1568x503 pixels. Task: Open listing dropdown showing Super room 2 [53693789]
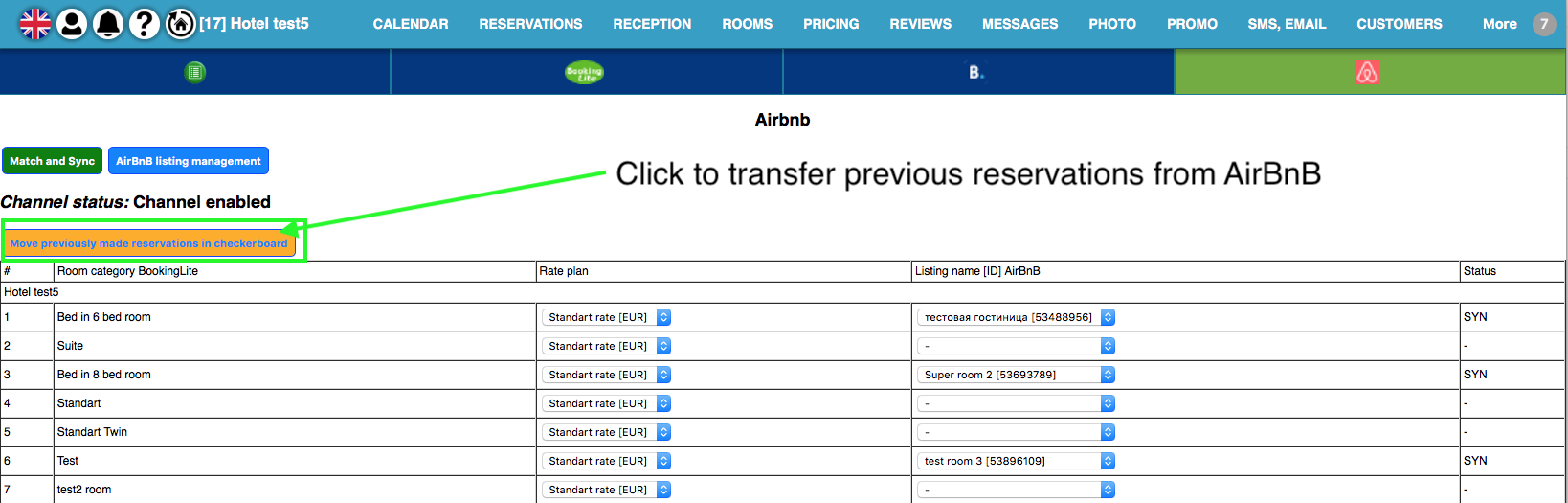pos(1016,375)
